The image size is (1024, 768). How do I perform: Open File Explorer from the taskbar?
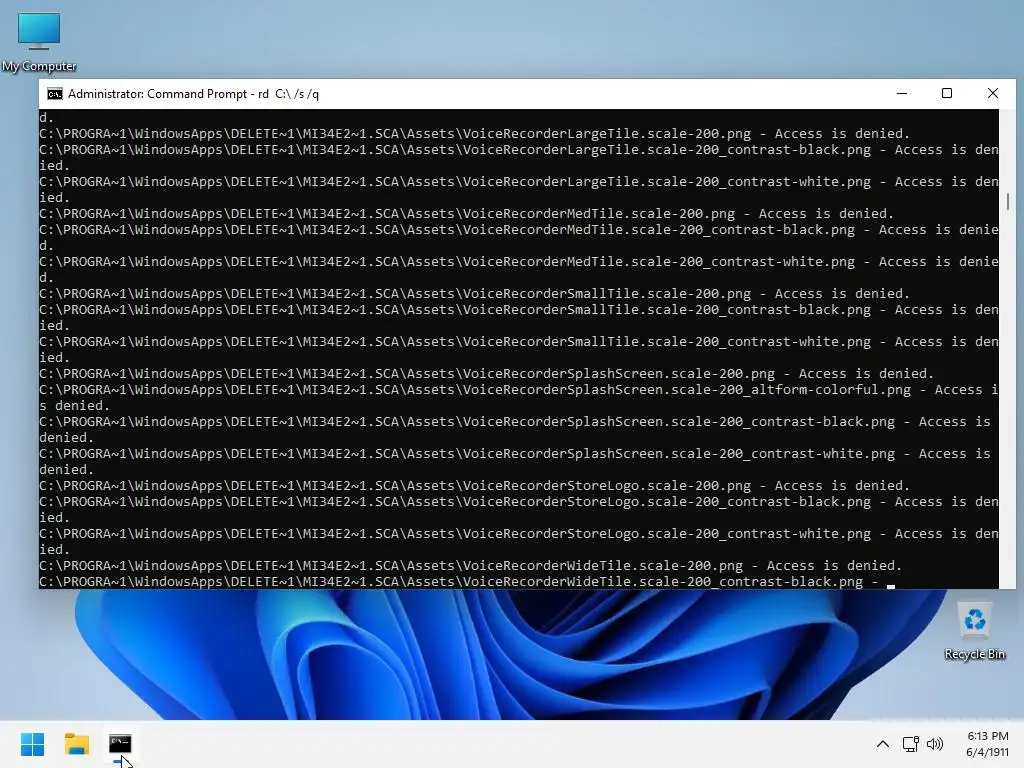76,744
